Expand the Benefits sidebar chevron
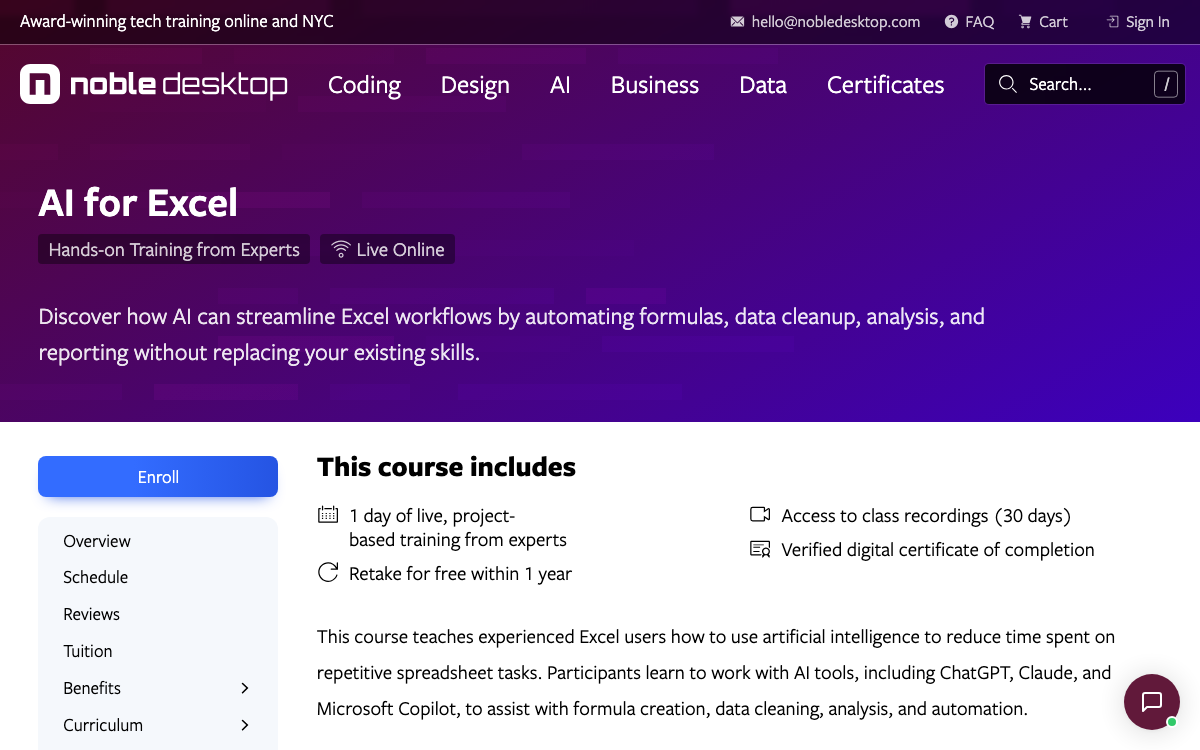The height and width of the screenshot is (750, 1200). [x=245, y=688]
